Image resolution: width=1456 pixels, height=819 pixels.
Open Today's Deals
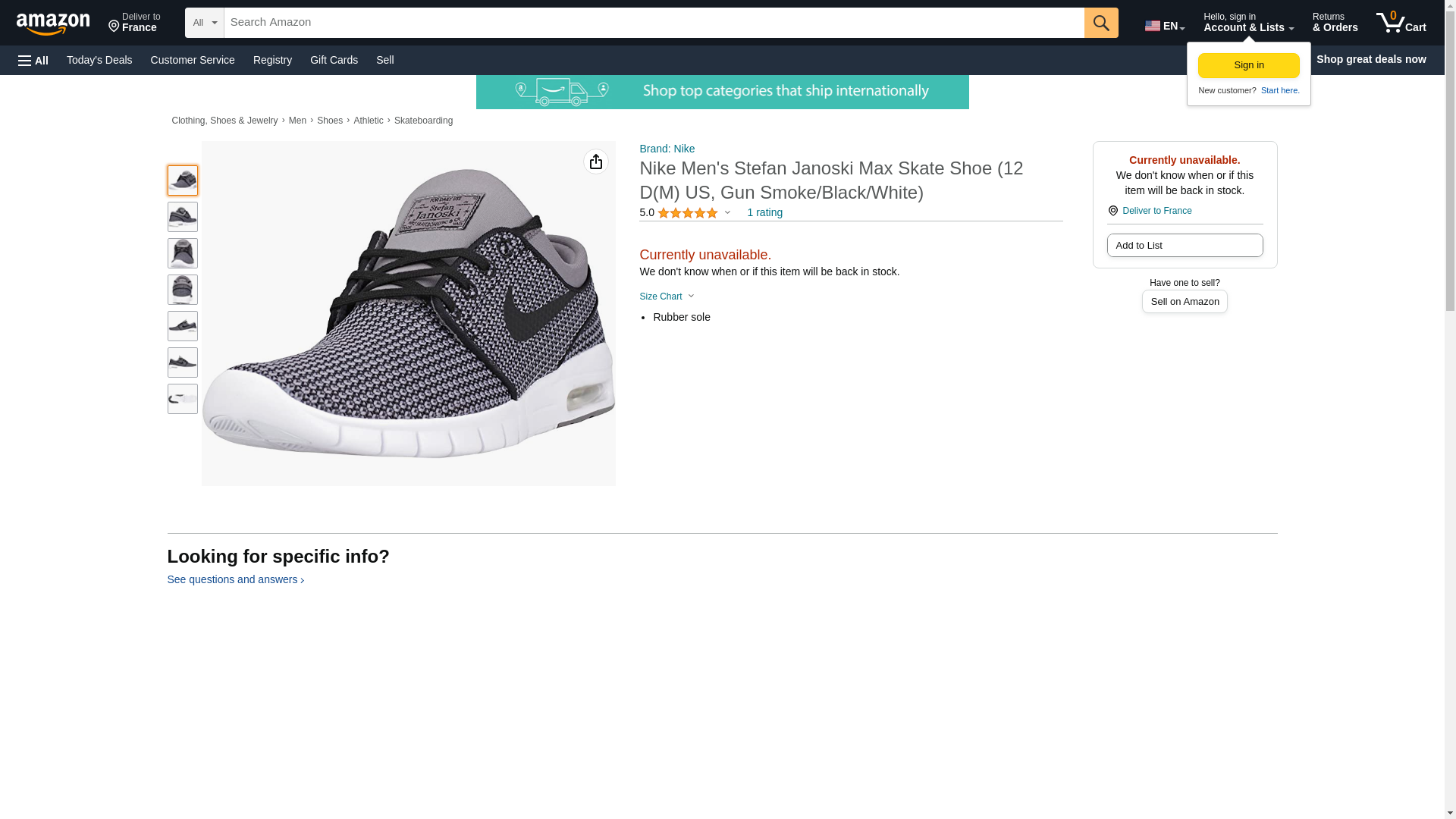click(99, 60)
